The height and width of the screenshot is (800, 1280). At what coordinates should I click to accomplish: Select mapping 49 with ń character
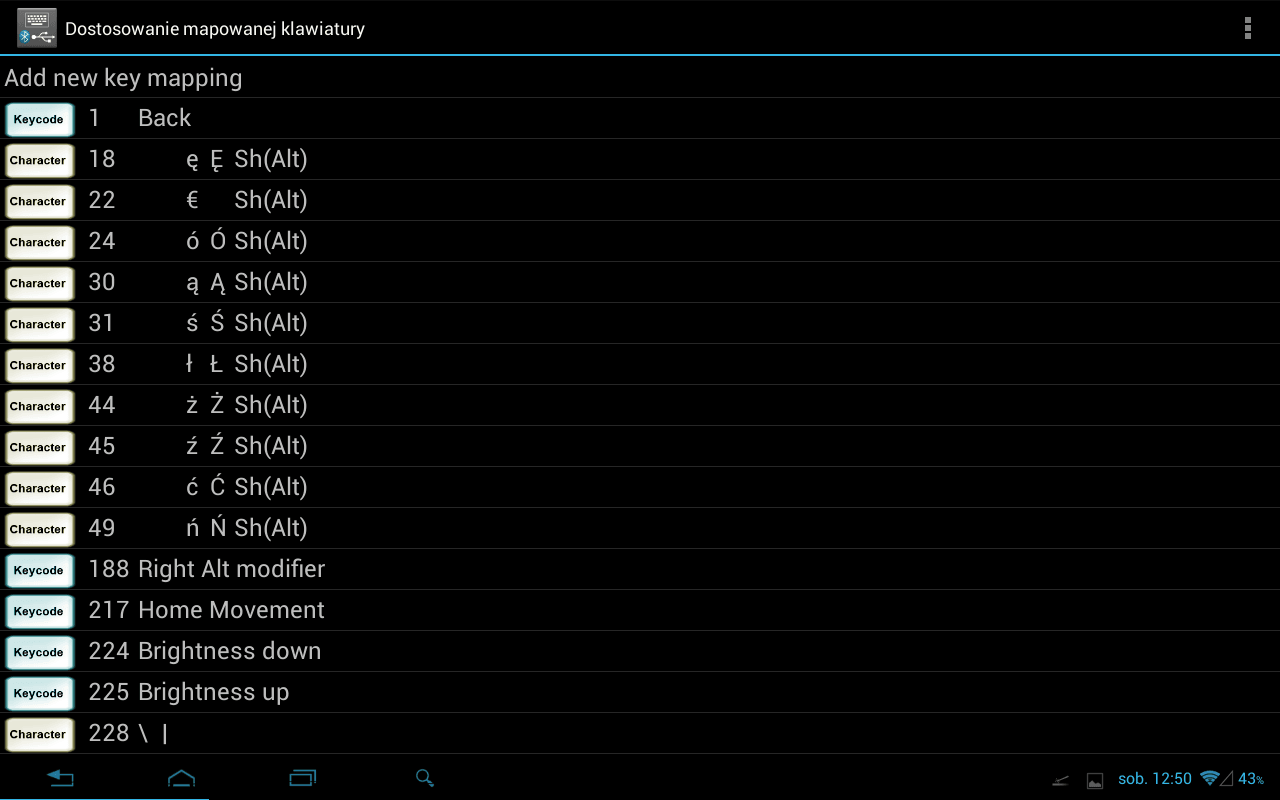coord(640,528)
